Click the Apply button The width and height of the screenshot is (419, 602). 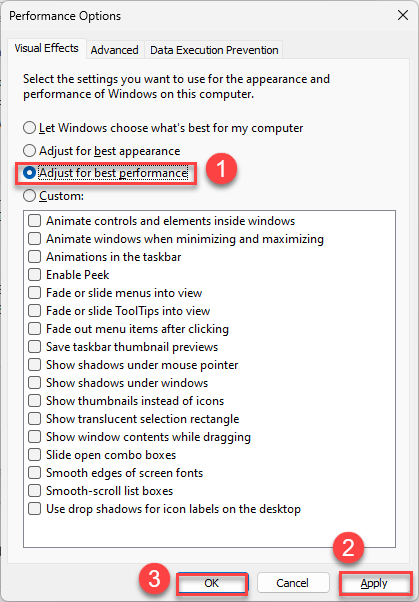[x=374, y=583]
